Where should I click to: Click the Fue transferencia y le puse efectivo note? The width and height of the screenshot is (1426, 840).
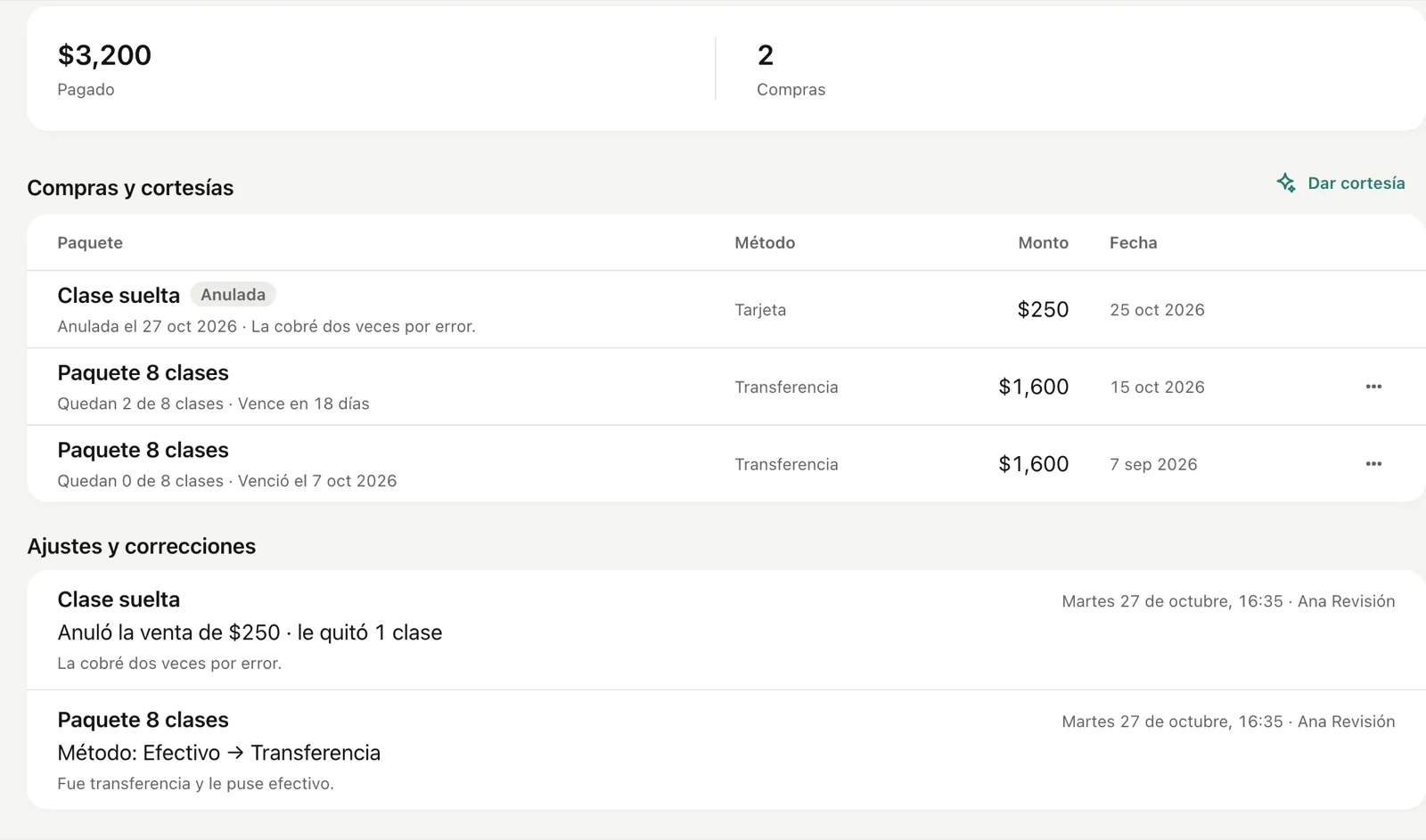click(x=195, y=784)
